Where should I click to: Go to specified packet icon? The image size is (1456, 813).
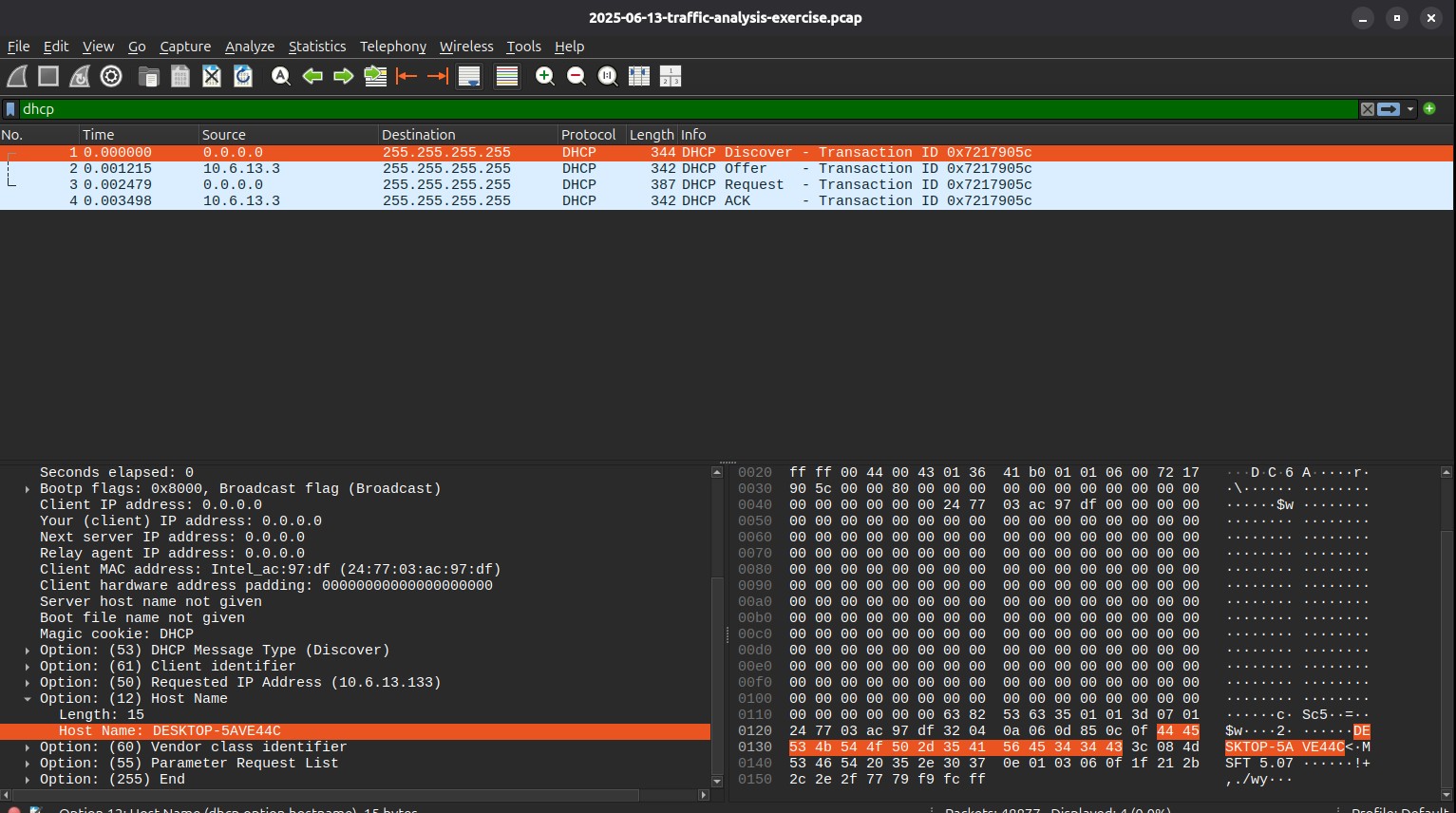coord(375,77)
